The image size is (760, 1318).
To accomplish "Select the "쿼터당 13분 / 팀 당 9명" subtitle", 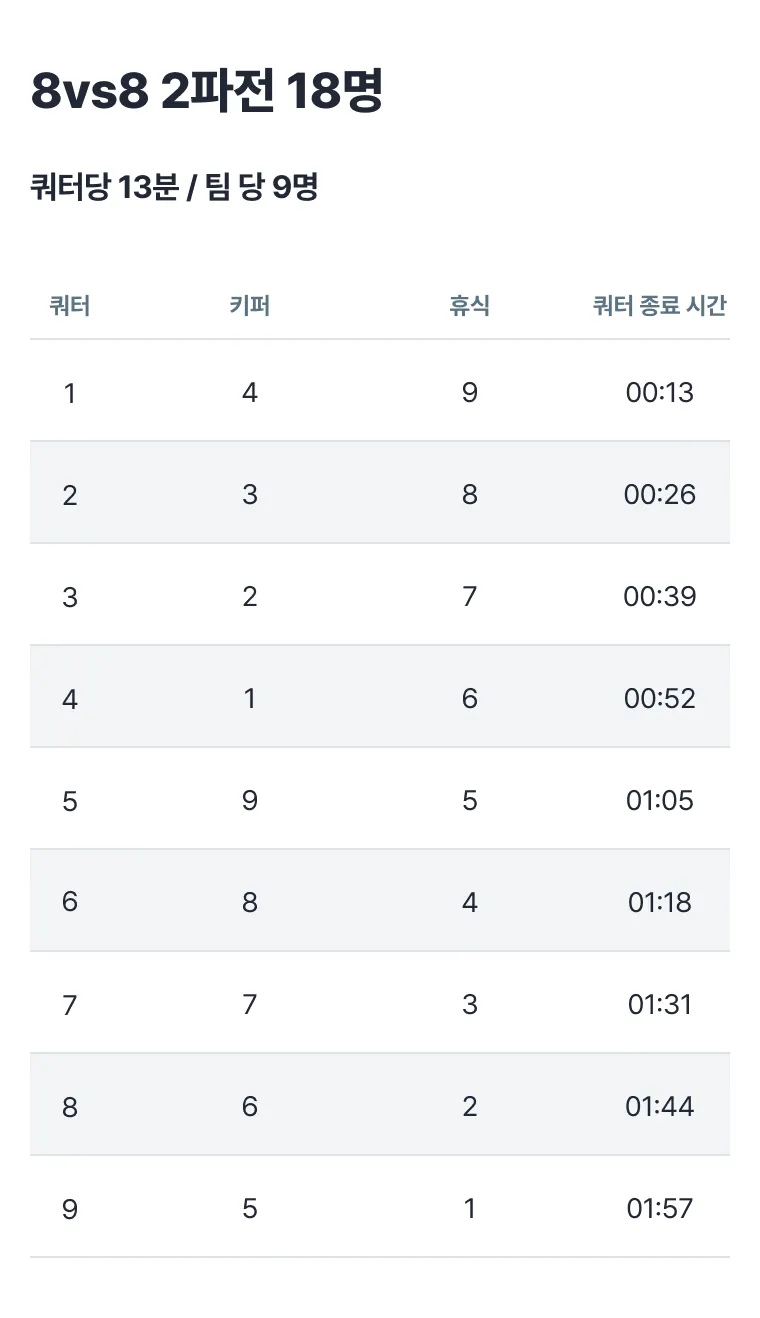I will pyautogui.click(x=174, y=187).
